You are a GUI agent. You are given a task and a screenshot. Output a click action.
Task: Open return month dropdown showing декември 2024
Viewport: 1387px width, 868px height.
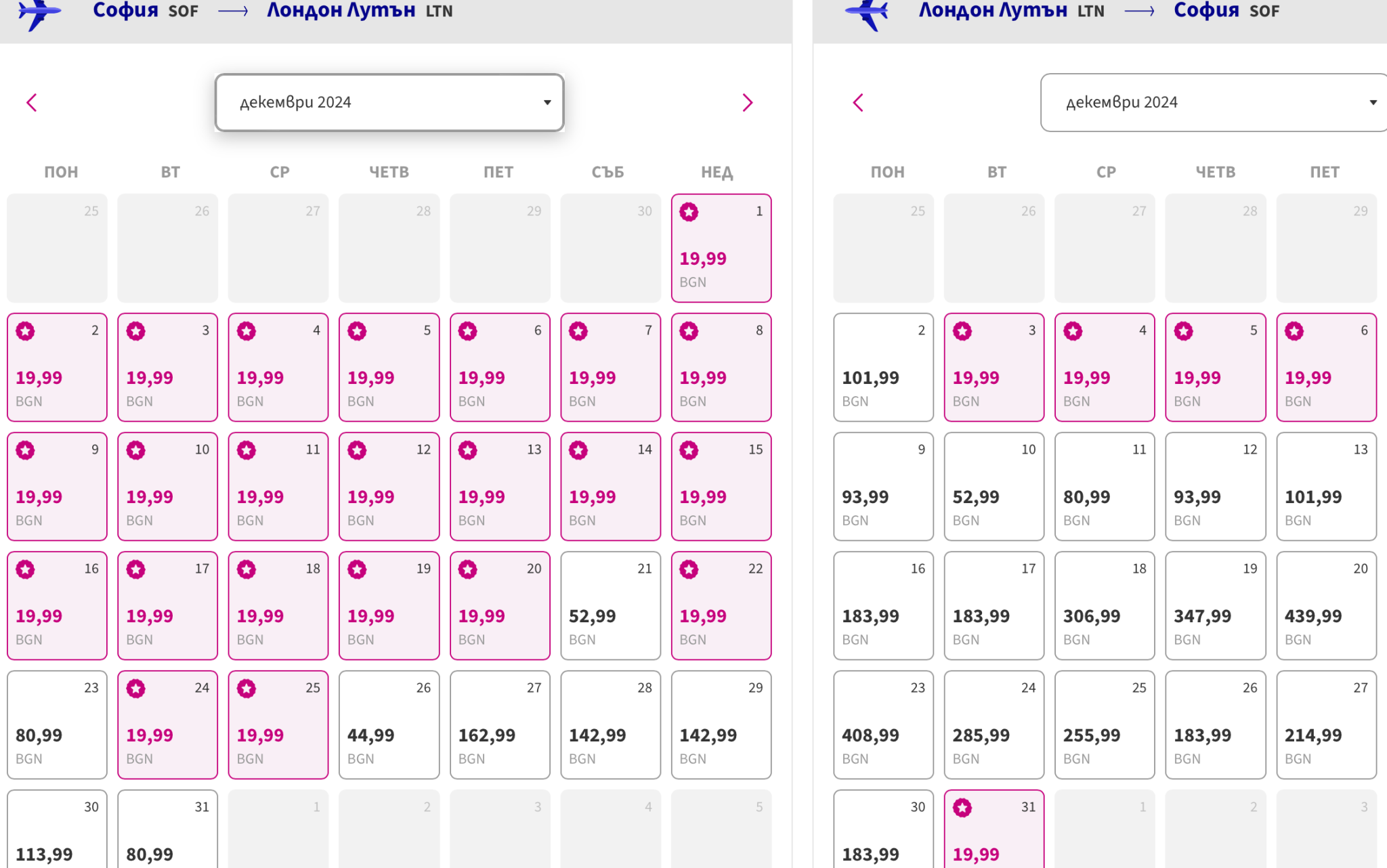click(x=1212, y=103)
